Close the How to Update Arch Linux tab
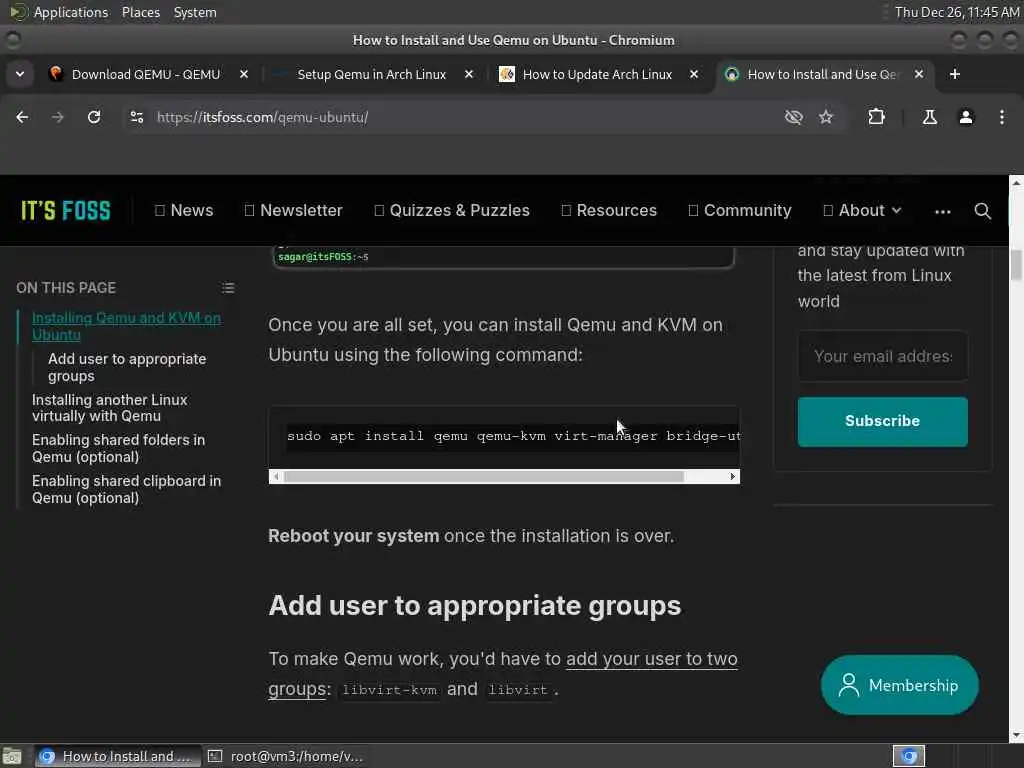Screen dimensions: 1024x768 click(694, 74)
